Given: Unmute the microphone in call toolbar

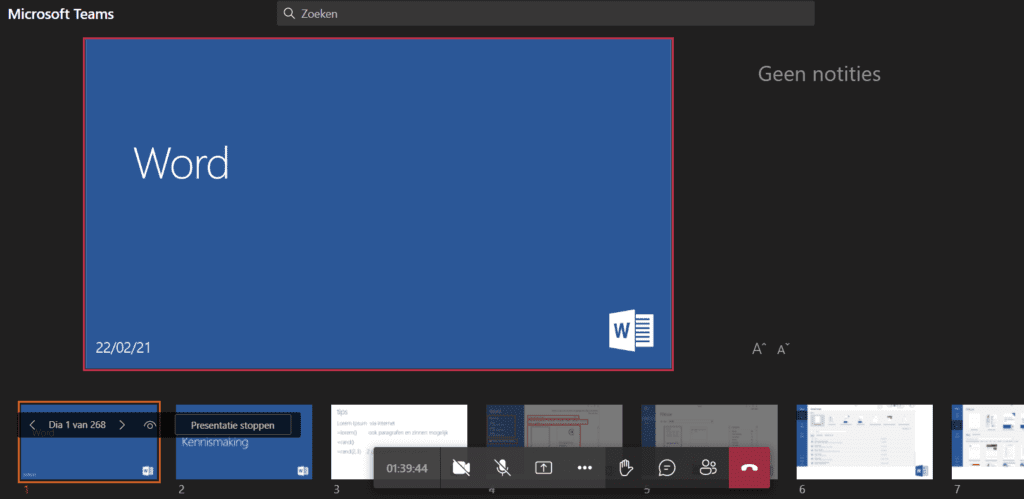Looking at the screenshot, I should click(x=502, y=468).
